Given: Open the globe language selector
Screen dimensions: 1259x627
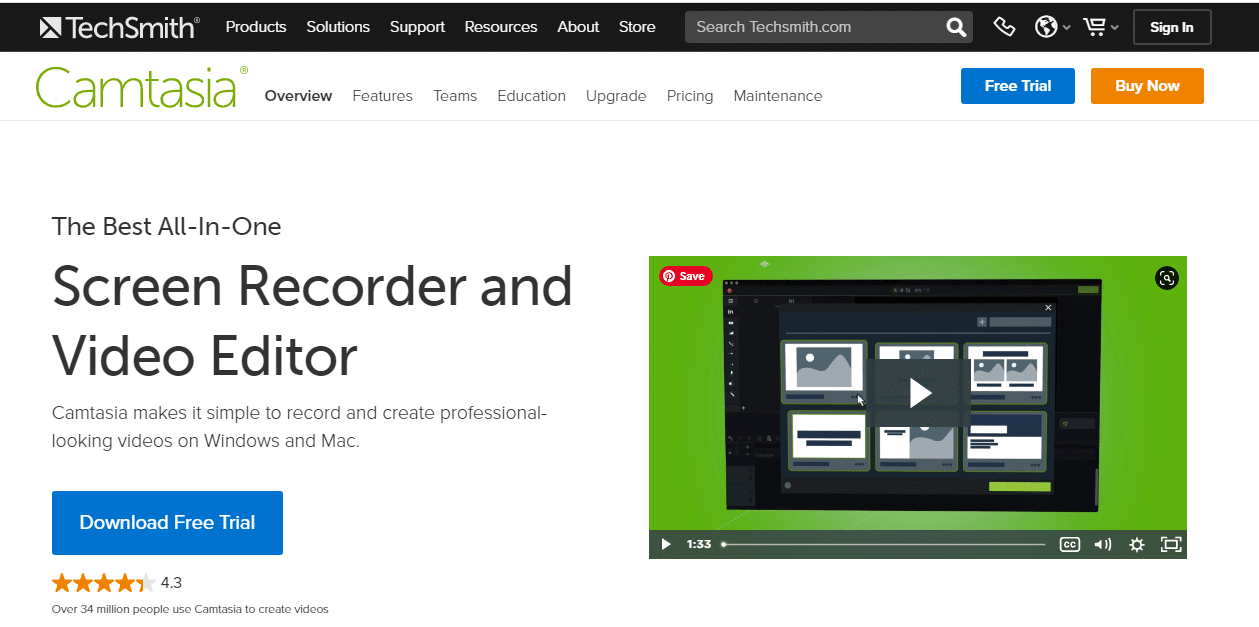Looking at the screenshot, I should 1046,27.
